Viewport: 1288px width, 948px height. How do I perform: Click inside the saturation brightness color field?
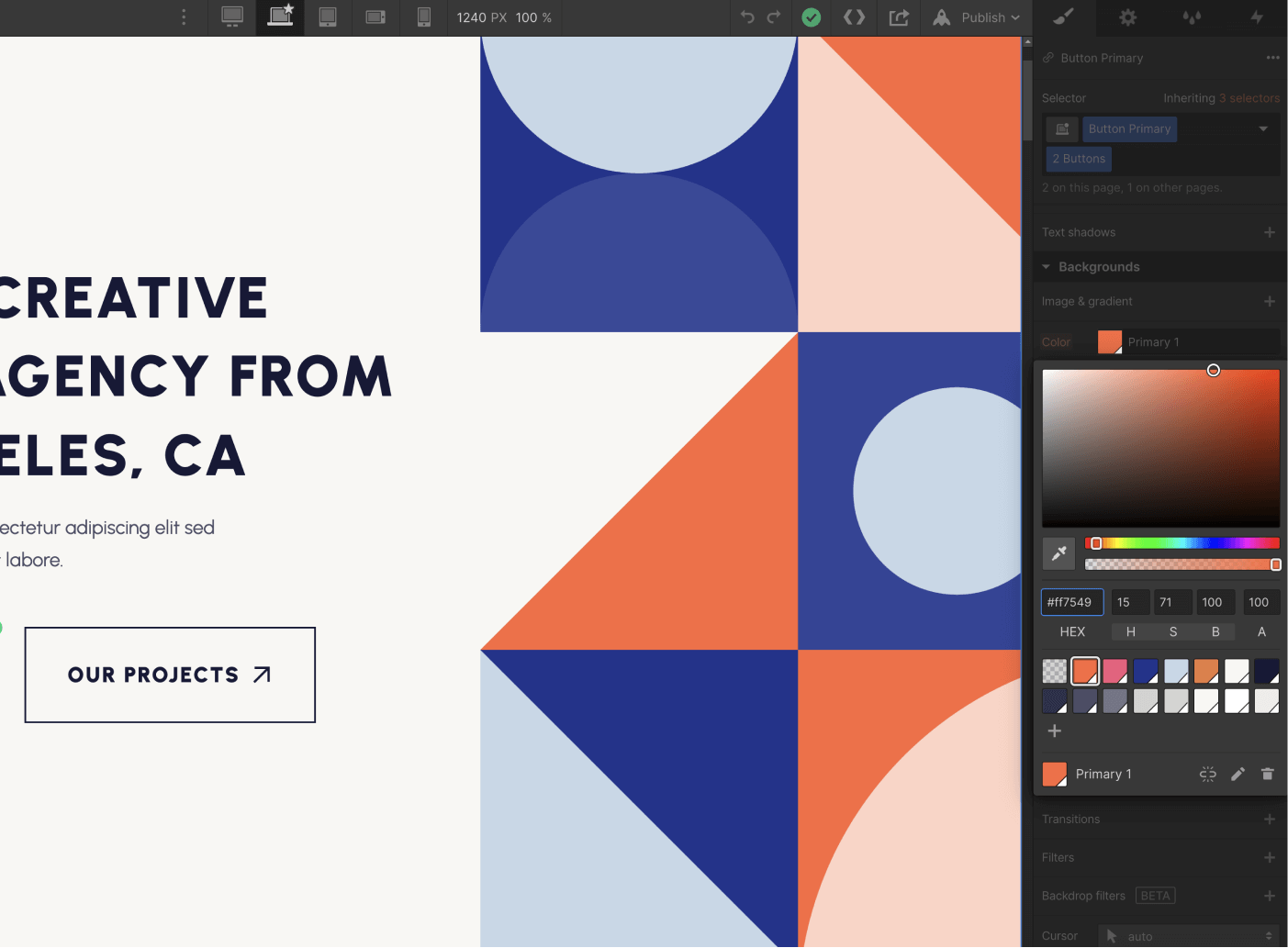(x=1160, y=448)
